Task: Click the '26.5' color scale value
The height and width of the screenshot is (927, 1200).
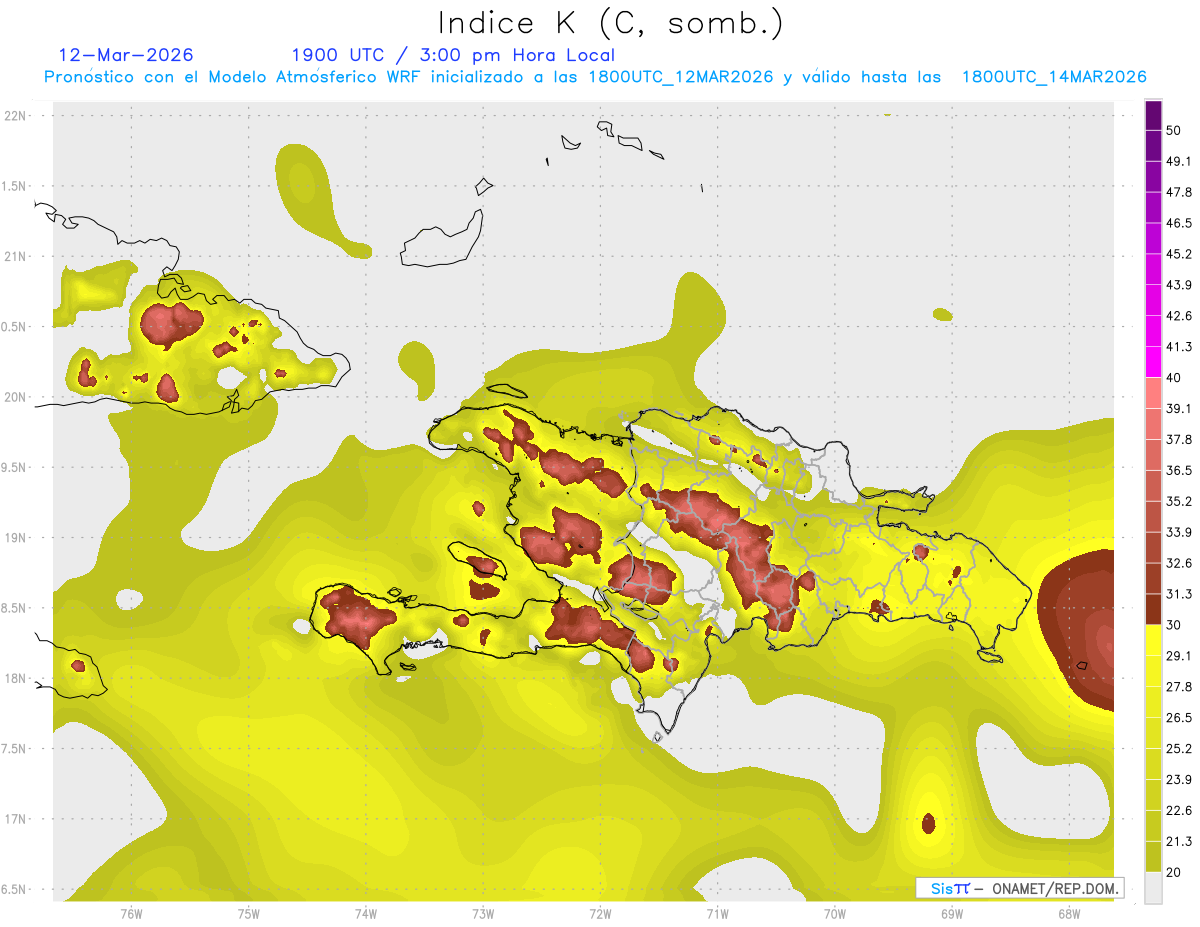Action: (1179, 718)
